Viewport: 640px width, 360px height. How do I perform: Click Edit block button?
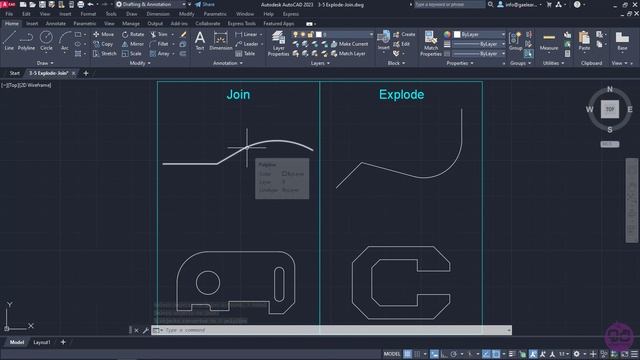click(402, 44)
